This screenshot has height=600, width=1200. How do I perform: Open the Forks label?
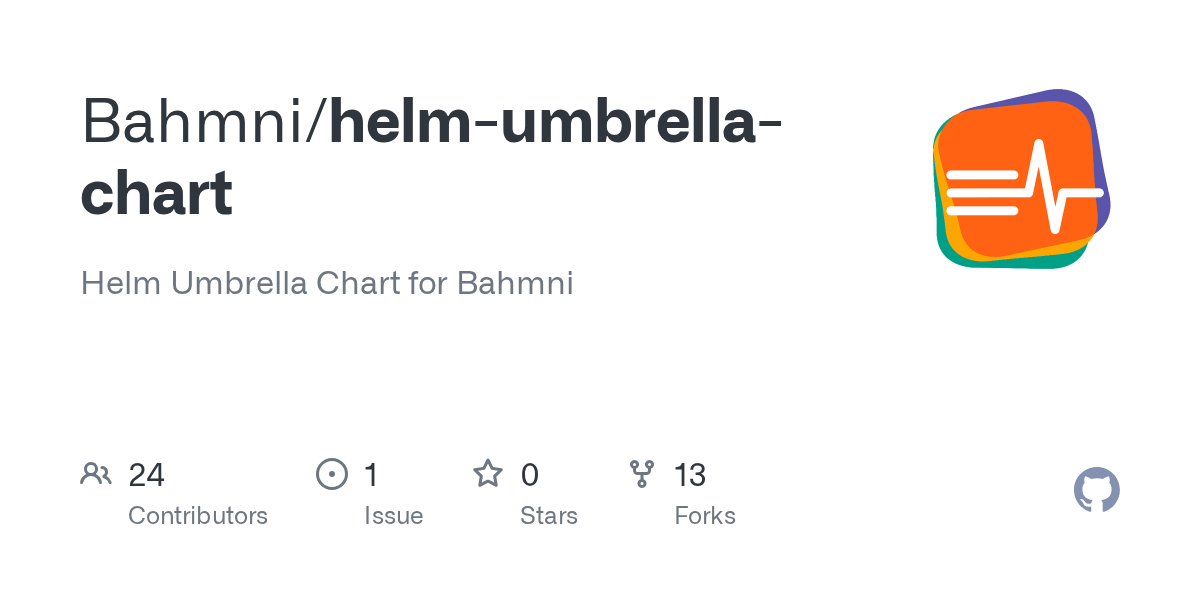[x=705, y=516]
